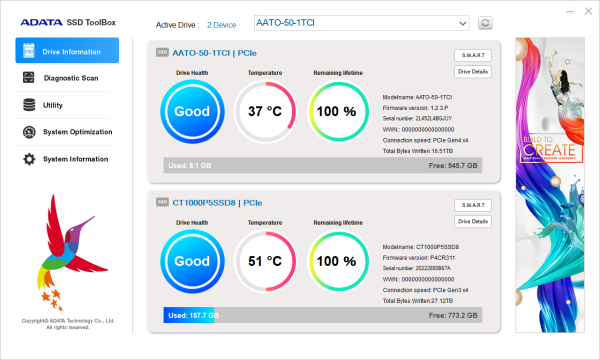The height and width of the screenshot is (360, 600).
Task: Click the CT1000P5SSD8 used space bar
Action: [x=323, y=315]
